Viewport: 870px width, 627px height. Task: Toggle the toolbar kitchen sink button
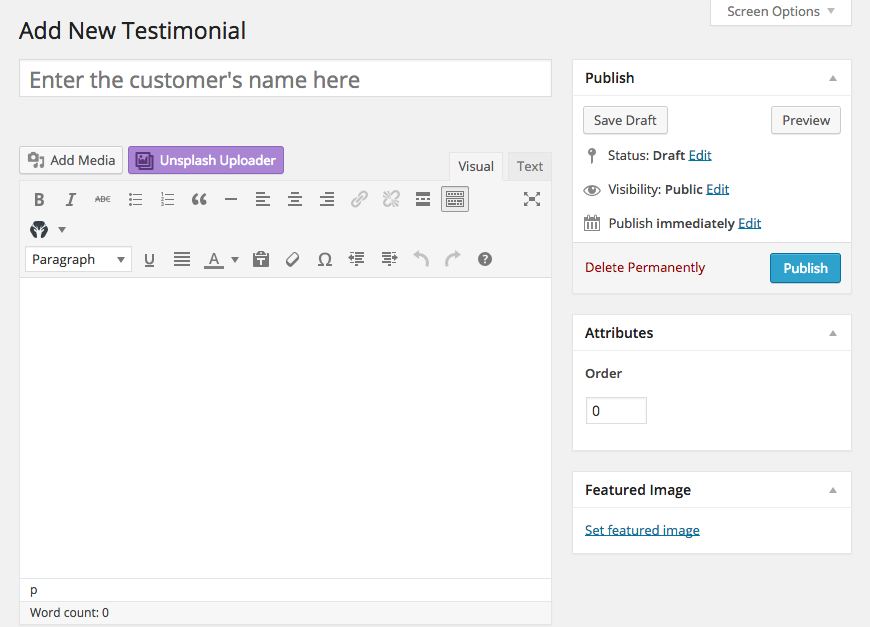point(455,199)
